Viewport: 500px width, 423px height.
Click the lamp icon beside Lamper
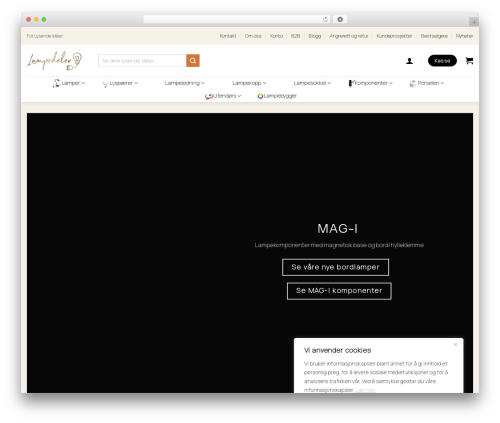tap(56, 83)
